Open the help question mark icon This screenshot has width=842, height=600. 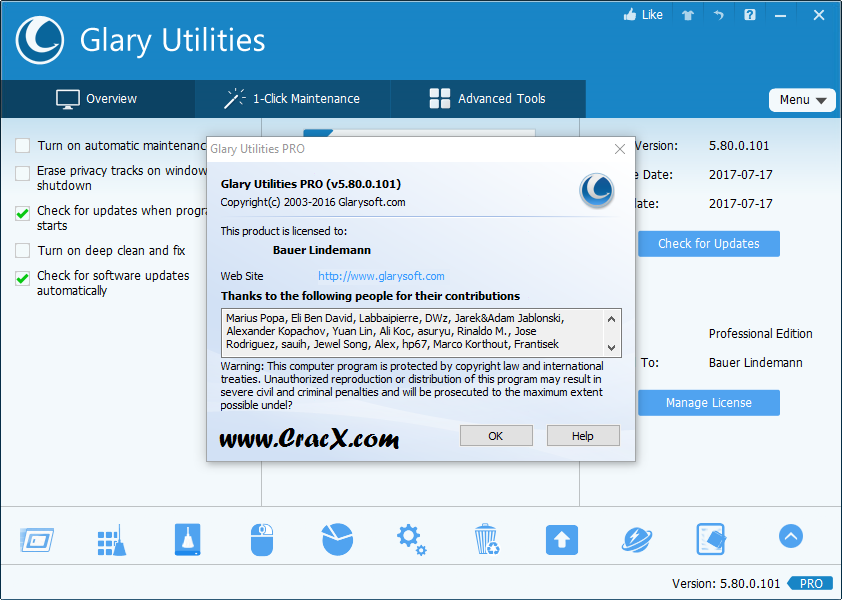pyautogui.click(x=750, y=15)
